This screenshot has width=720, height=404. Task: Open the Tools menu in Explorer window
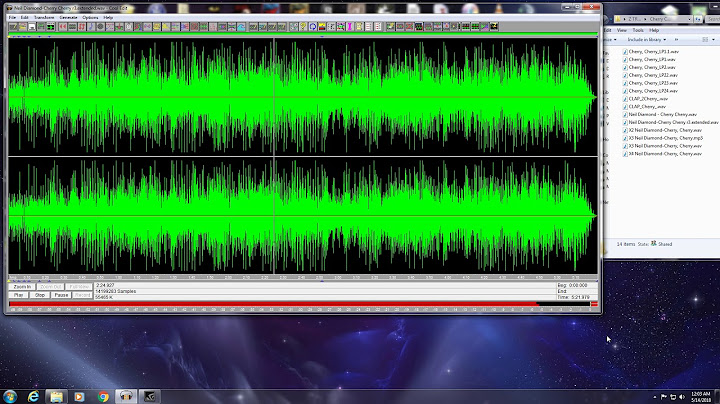(638, 30)
